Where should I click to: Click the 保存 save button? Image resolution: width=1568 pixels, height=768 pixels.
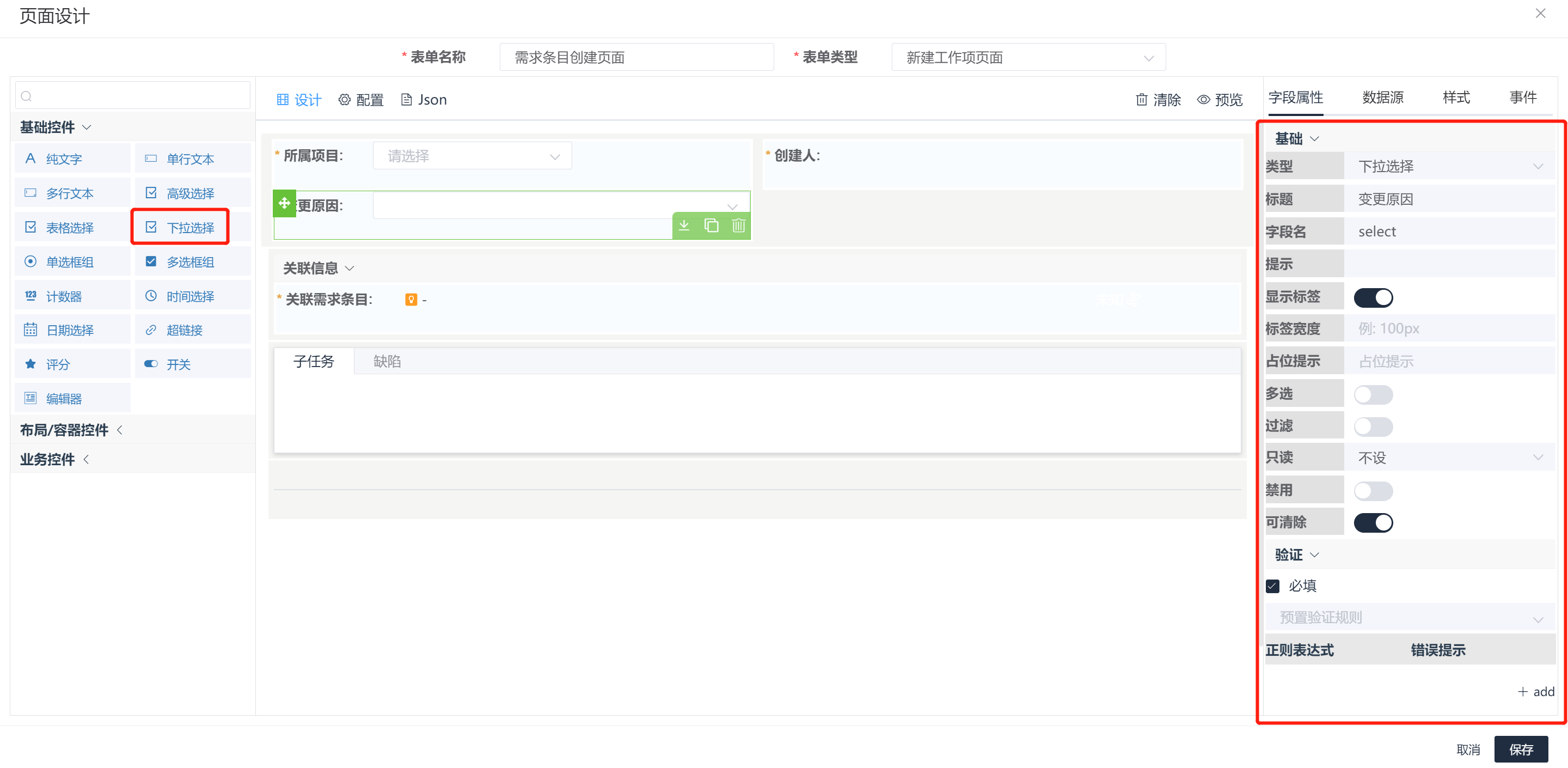click(1521, 749)
